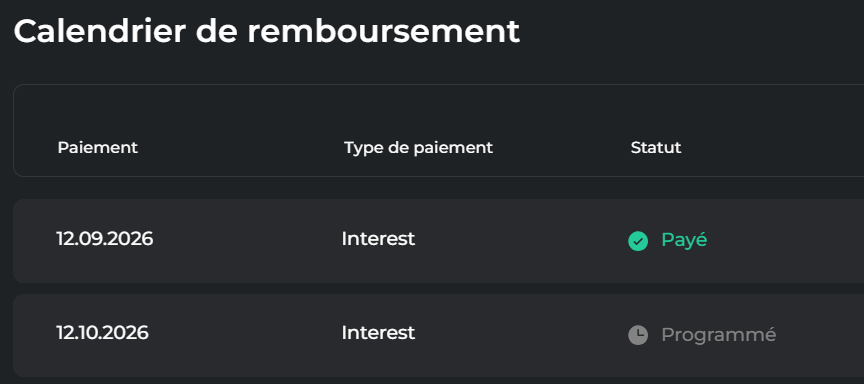Click the Calendrier de remboursement heading
864x384 pixels.
[267, 32]
